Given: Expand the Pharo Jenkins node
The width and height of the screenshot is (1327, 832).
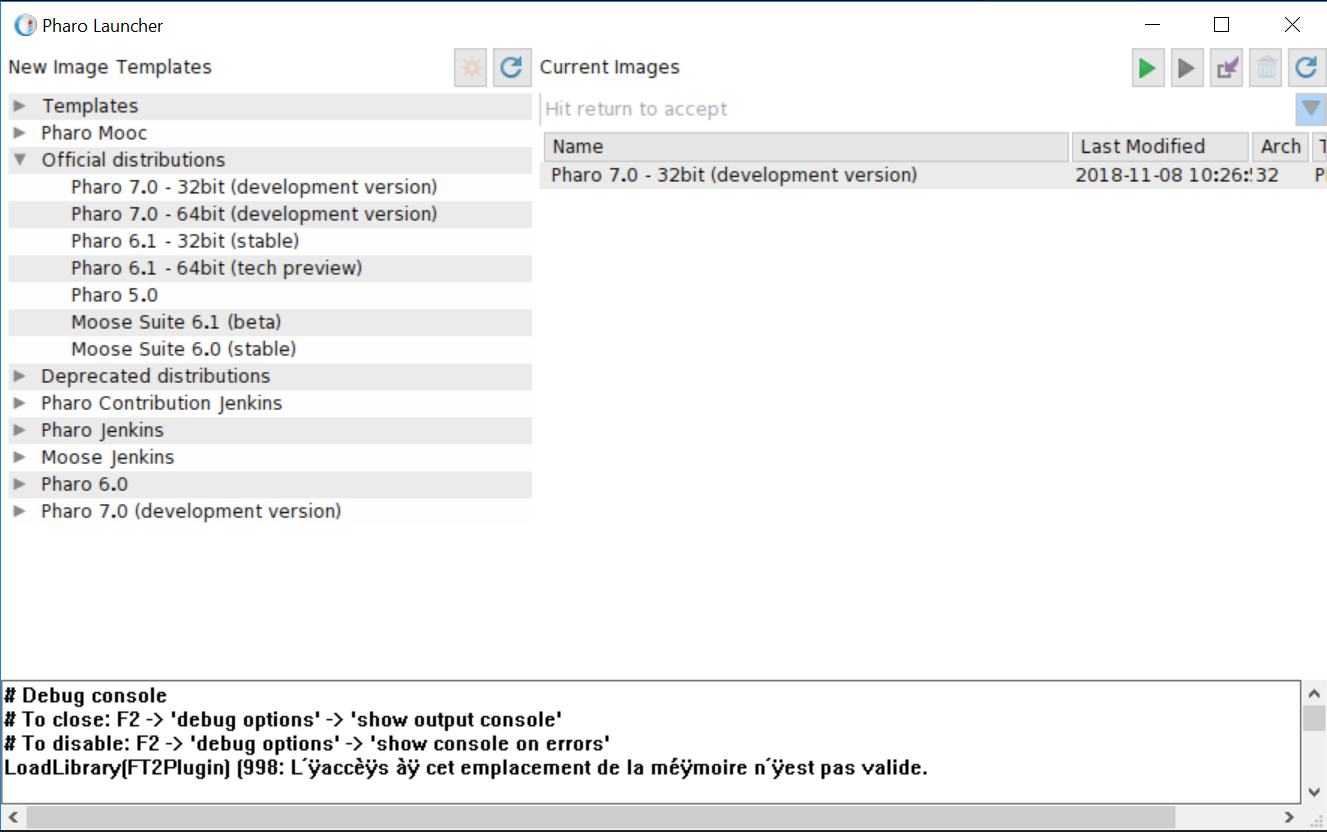Looking at the screenshot, I should click(x=19, y=430).
